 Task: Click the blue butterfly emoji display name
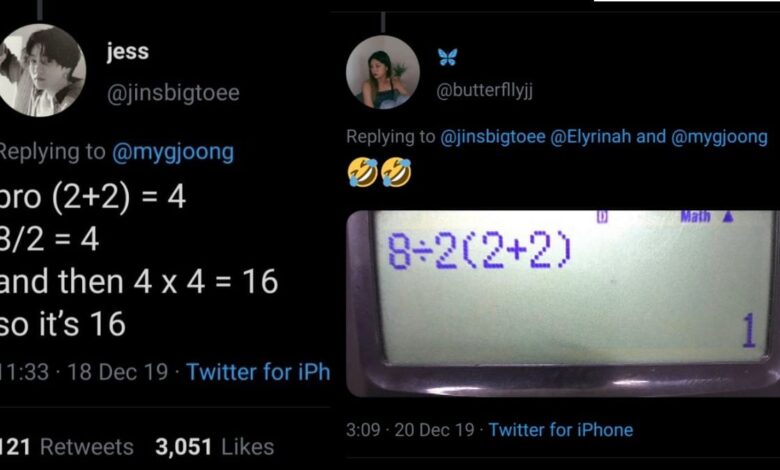point(447,57)
